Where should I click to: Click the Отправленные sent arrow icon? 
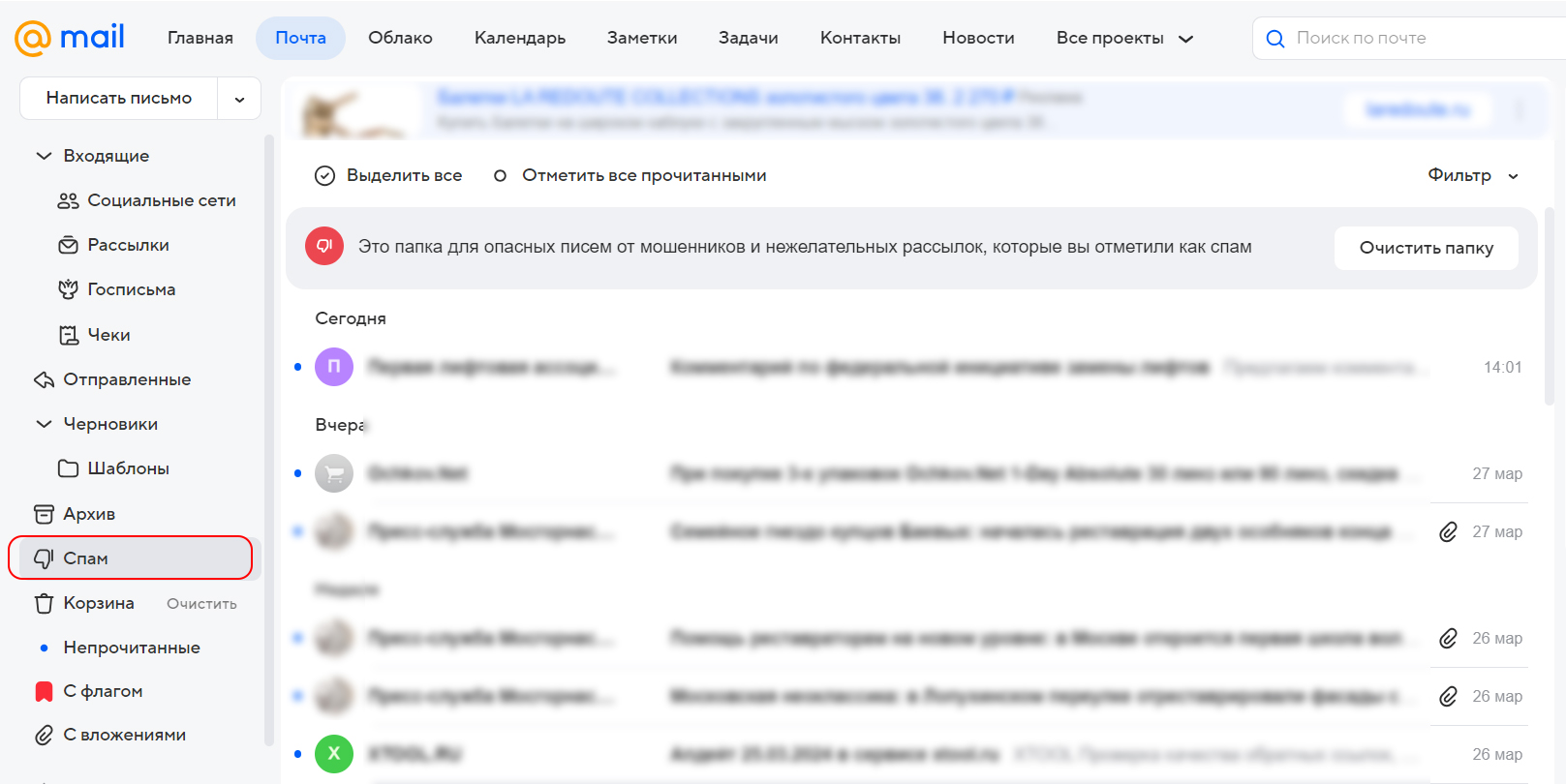[44, 379]
